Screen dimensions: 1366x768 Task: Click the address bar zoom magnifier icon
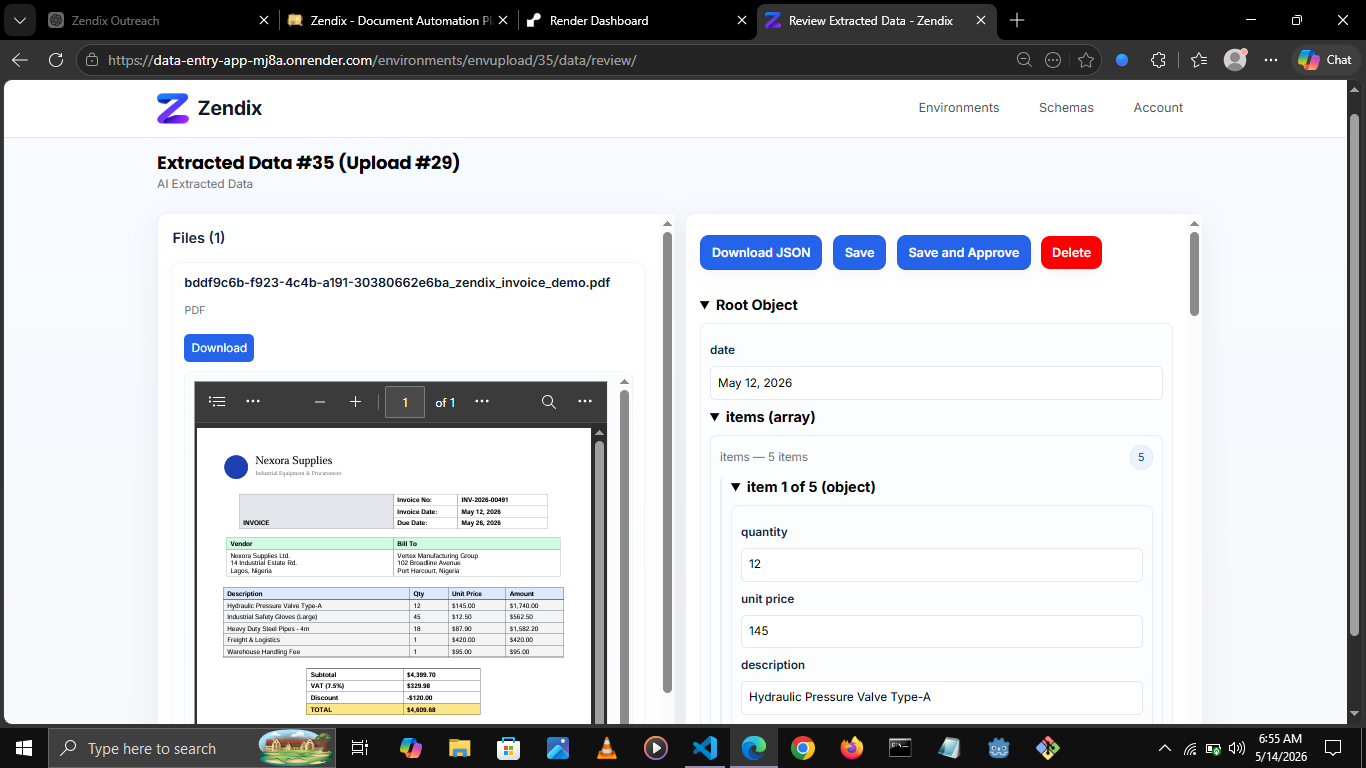[1024, 60]
